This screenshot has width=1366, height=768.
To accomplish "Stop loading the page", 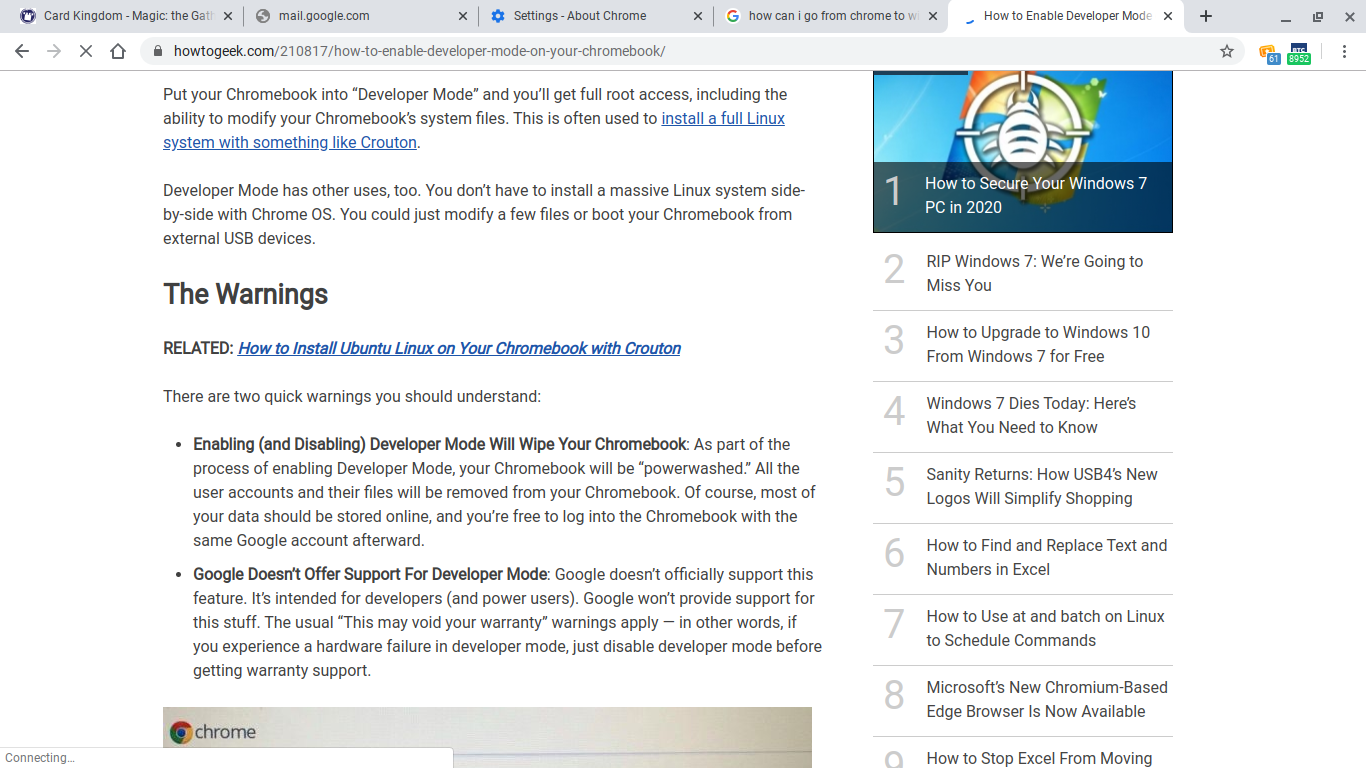I will coord(86,51).
